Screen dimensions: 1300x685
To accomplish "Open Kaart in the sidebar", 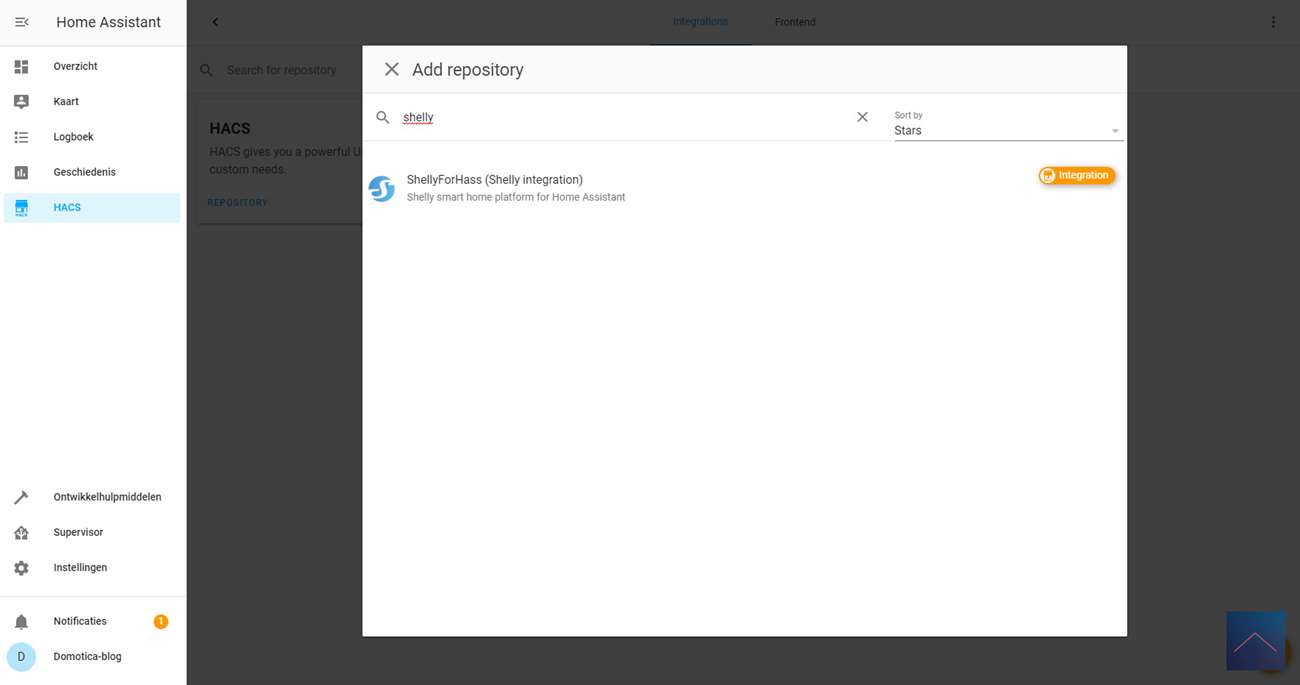I will pos(92,101).
